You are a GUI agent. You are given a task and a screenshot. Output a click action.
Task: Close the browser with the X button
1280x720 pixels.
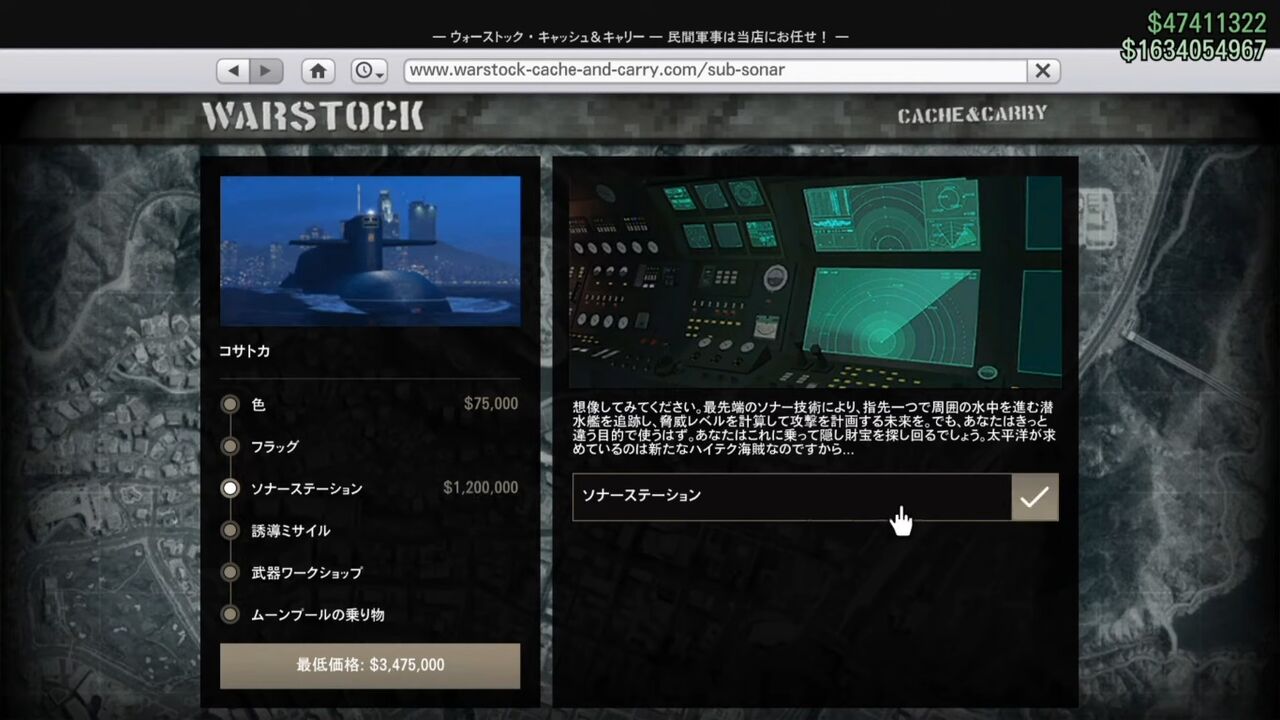click(x=1042, y=71)
